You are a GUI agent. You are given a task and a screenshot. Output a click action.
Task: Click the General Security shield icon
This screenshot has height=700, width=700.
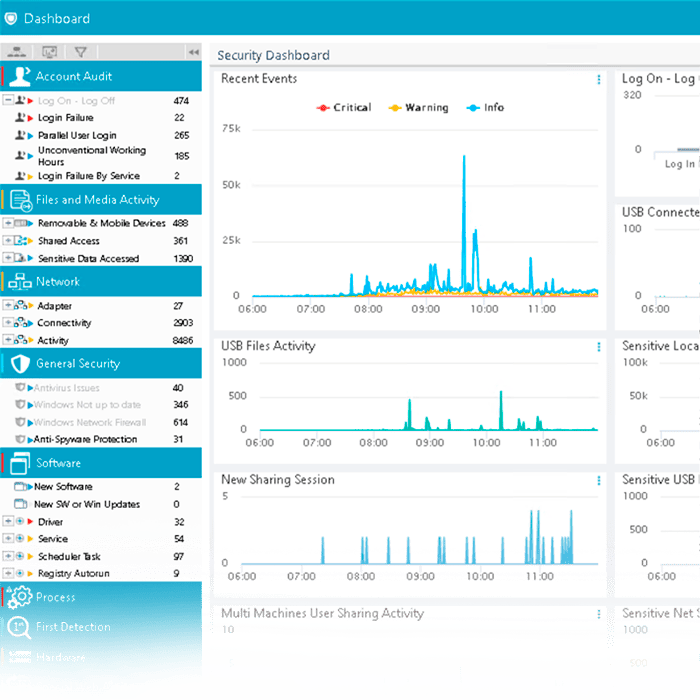tap(20, 364)
